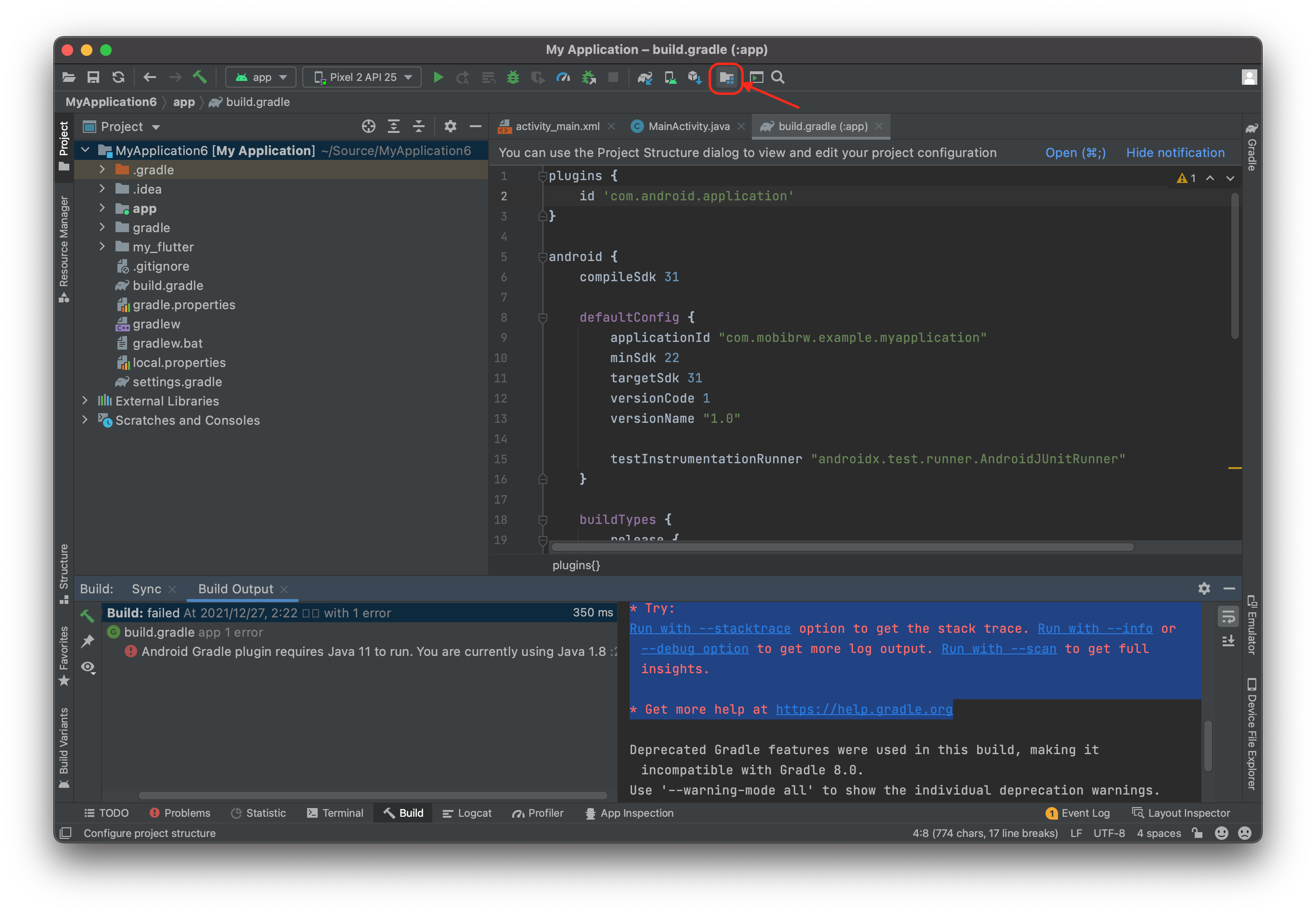Image resolution: width=1316 pixels, height=914 pixels.
Task: Switch to MainActivity.java editor tab
Action: coord(688,127)
